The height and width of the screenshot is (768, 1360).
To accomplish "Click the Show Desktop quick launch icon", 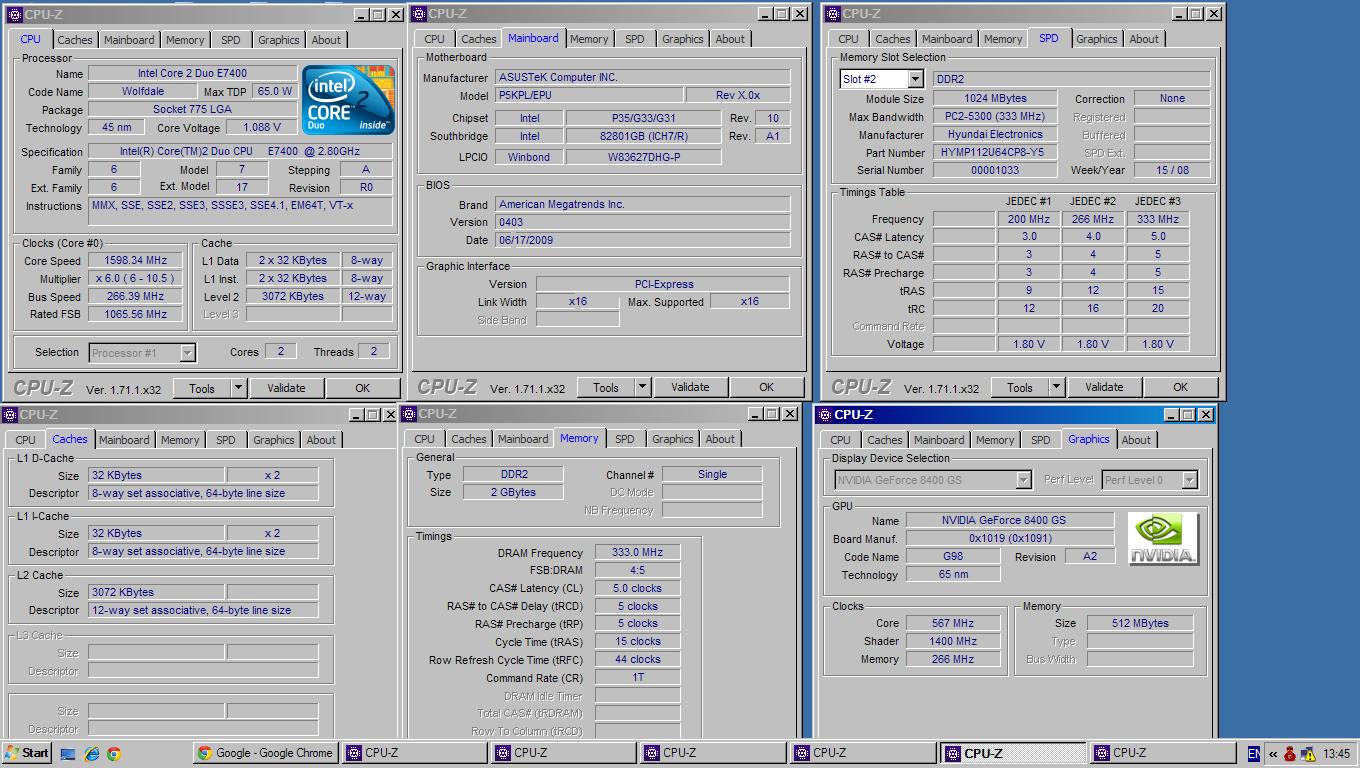I will pos(69,754).
